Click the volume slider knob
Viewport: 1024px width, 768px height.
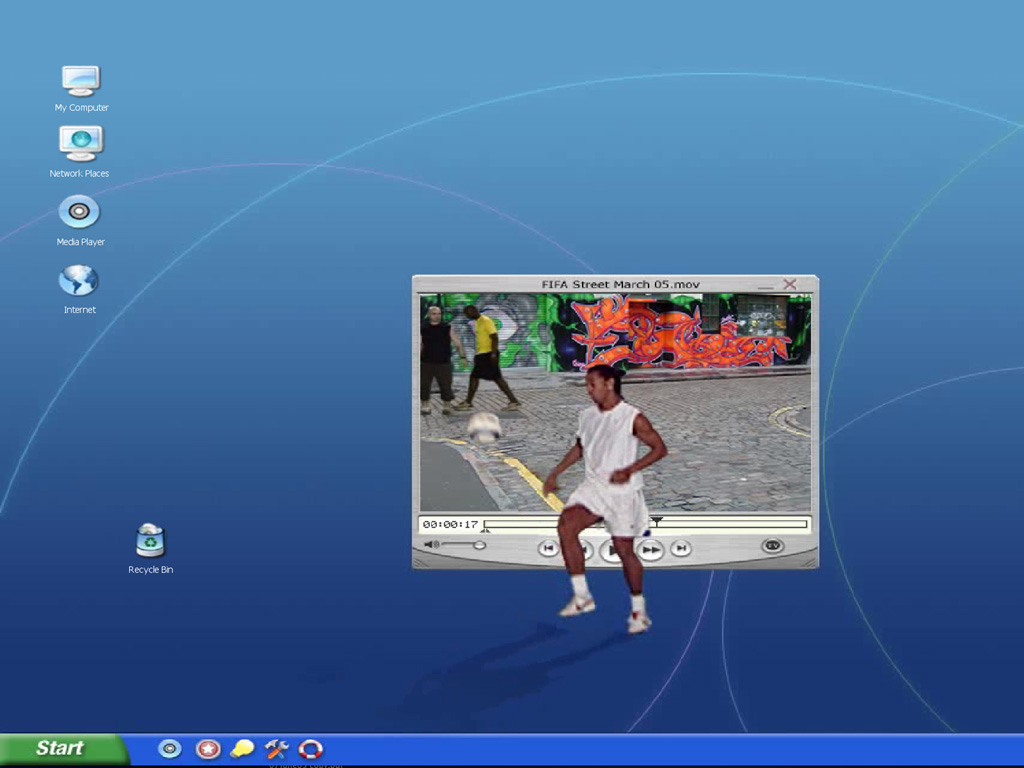pos(480,545)
